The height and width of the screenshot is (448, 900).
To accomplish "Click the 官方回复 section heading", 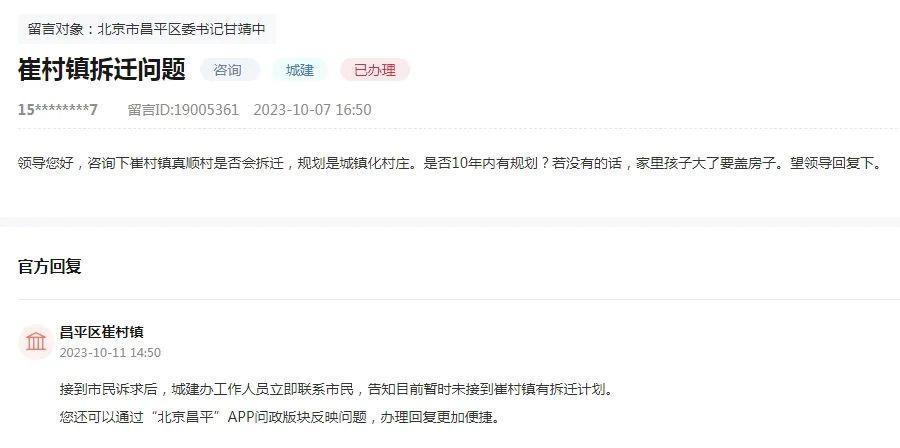I will (x=50, y=267).
